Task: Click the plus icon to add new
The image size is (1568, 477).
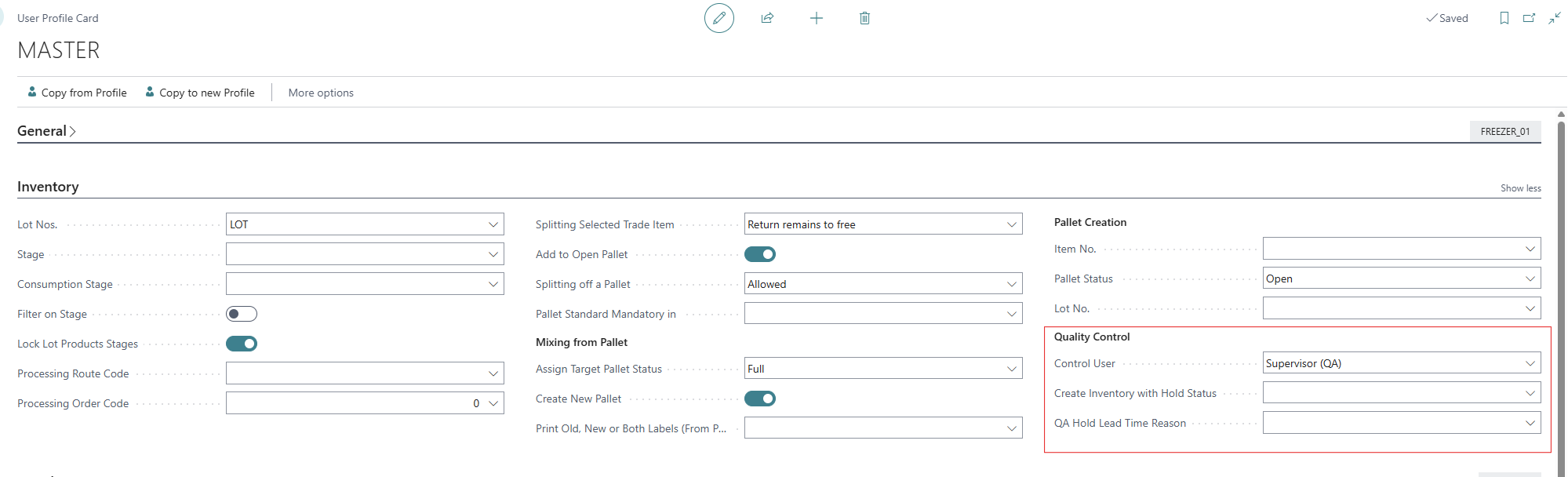Action: (816, 18)
